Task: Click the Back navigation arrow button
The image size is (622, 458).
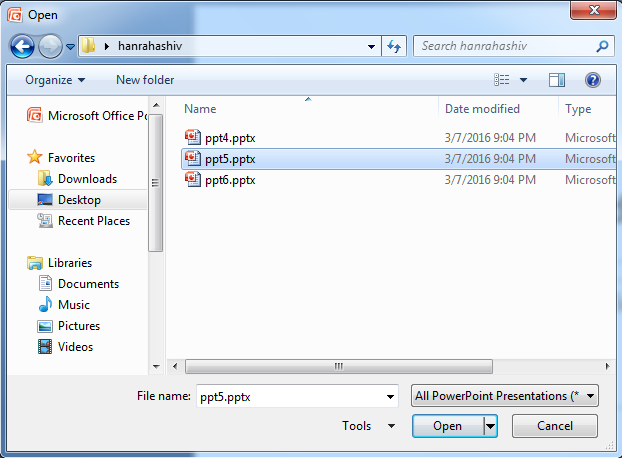Action: (22, 46)
